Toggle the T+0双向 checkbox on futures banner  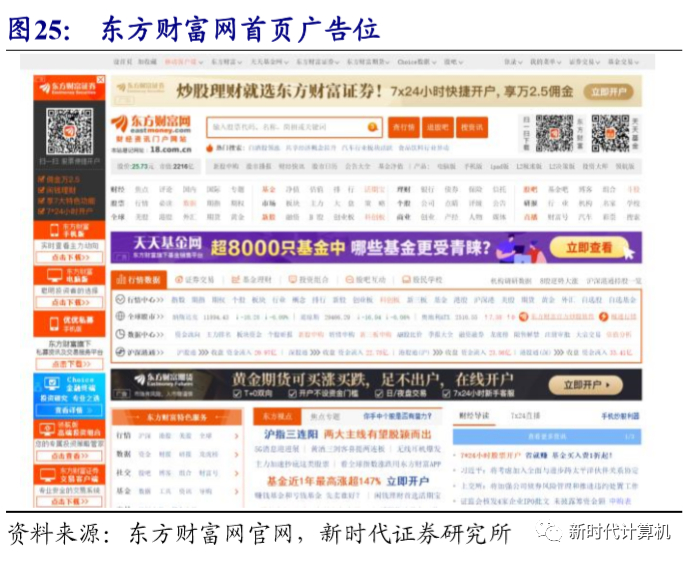(x=237, y=393)
